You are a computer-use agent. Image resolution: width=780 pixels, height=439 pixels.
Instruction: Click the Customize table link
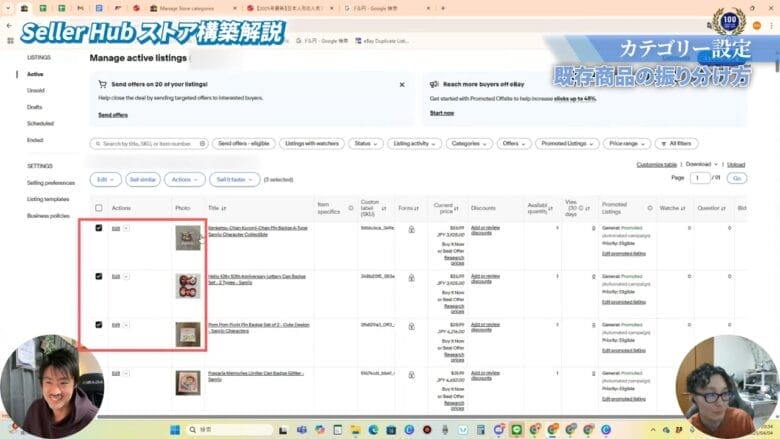[x=657, y=165]
